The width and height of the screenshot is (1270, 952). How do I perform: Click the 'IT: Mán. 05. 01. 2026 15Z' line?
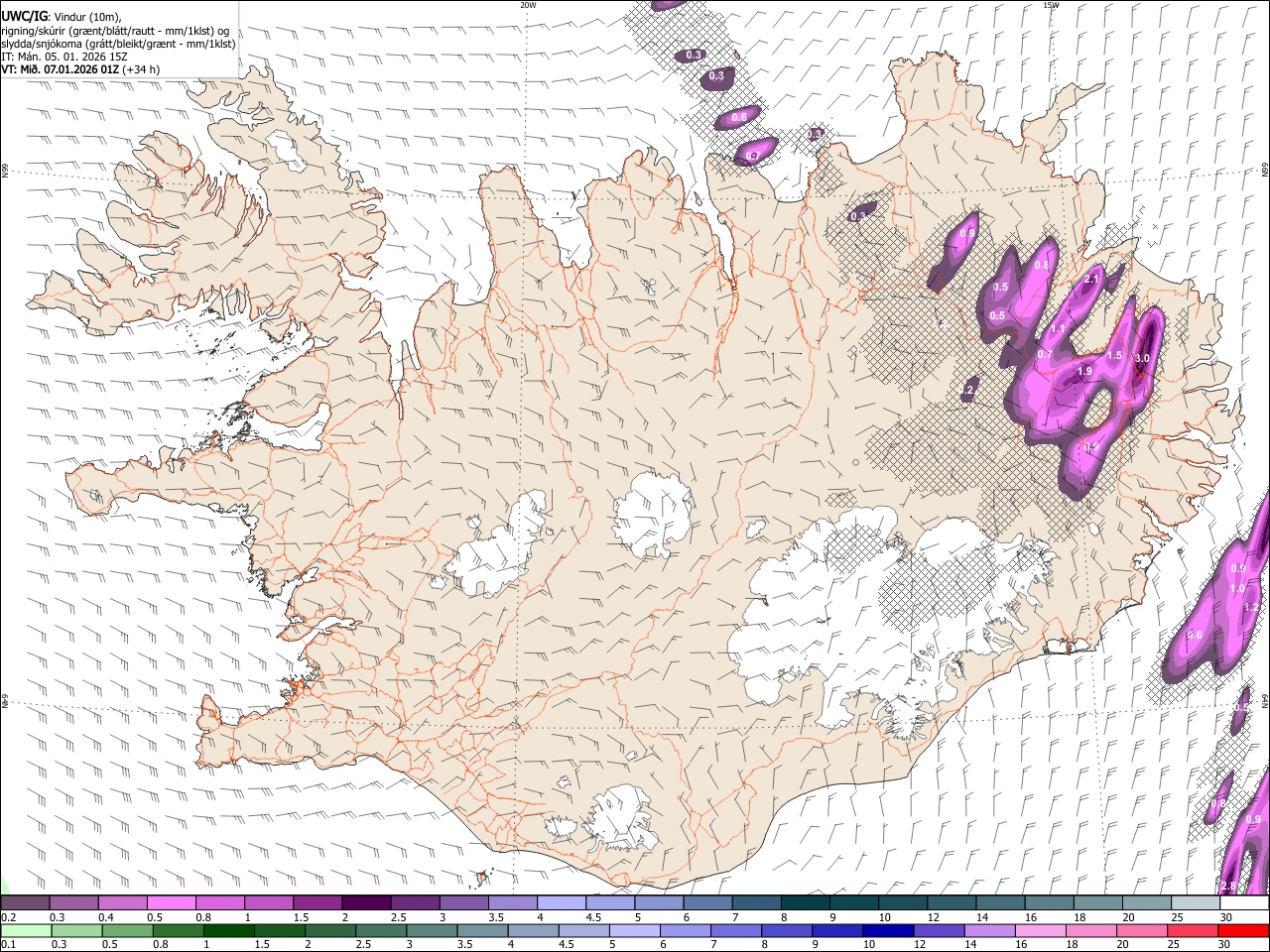tap(64, 57)
